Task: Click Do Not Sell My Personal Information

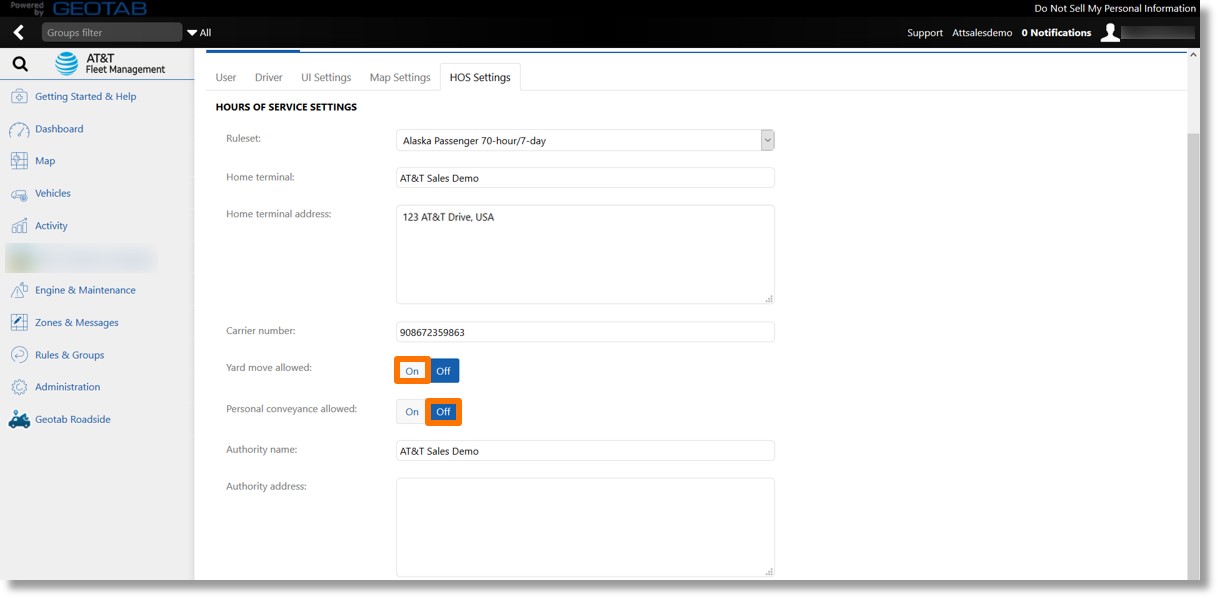Action: tap(1115, 8)
